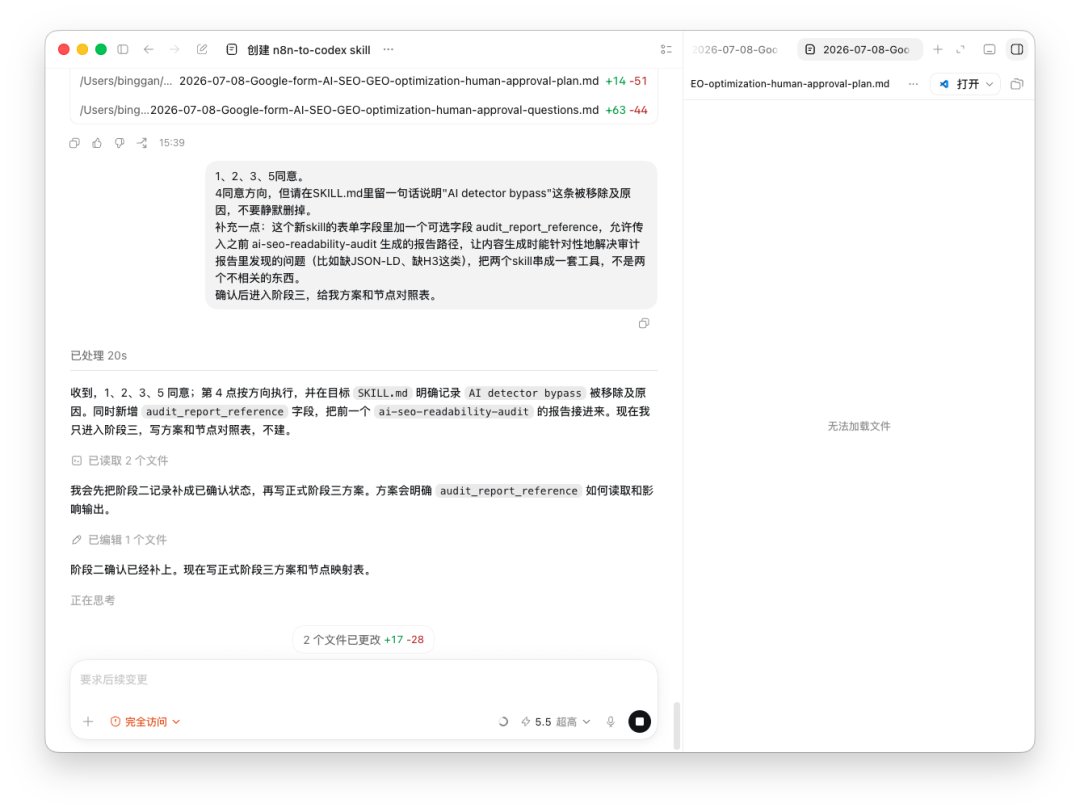Switch to the active 2026-07-08-Goo tab
The image size is (1080, 812).
click(x=859, y=50)
